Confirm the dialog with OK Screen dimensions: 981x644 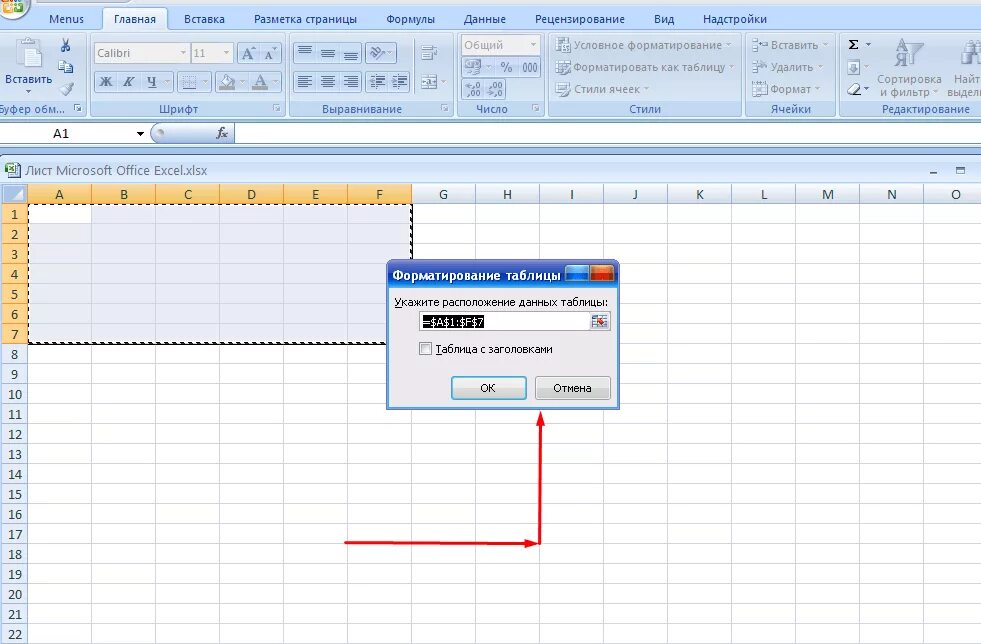tap(489, 388)
